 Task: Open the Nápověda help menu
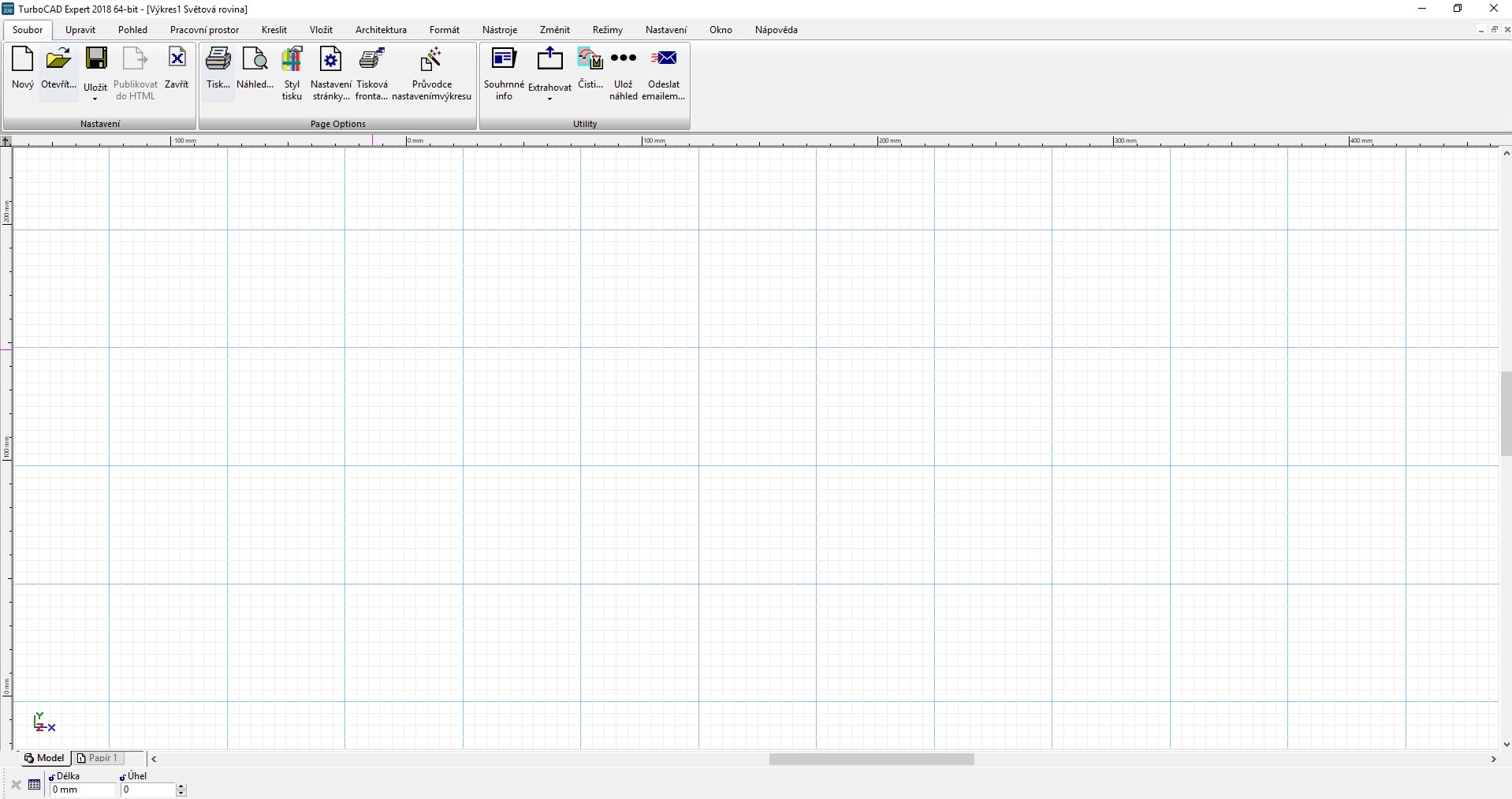[776, 30]
